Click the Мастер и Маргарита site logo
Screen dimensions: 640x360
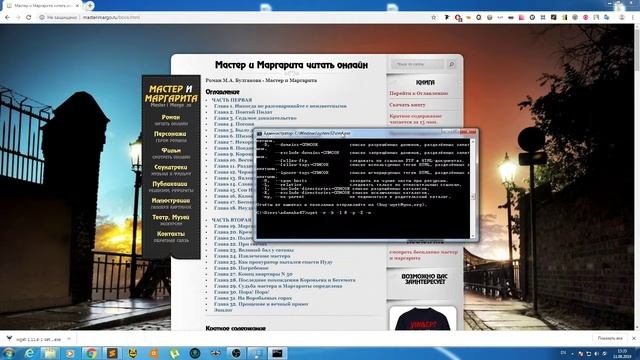(x=171, y=95)
